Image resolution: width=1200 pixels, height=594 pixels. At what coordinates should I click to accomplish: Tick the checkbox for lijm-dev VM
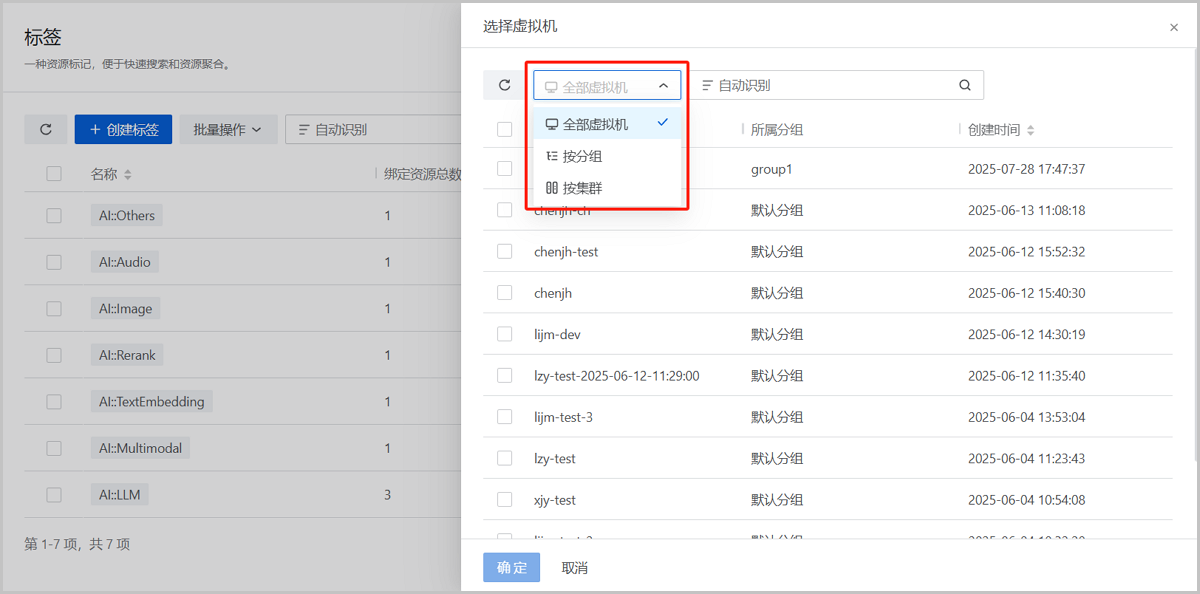[x=505, y=334]
